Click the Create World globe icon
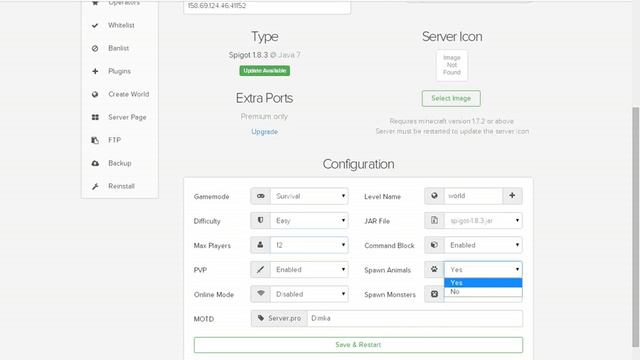 95,94
